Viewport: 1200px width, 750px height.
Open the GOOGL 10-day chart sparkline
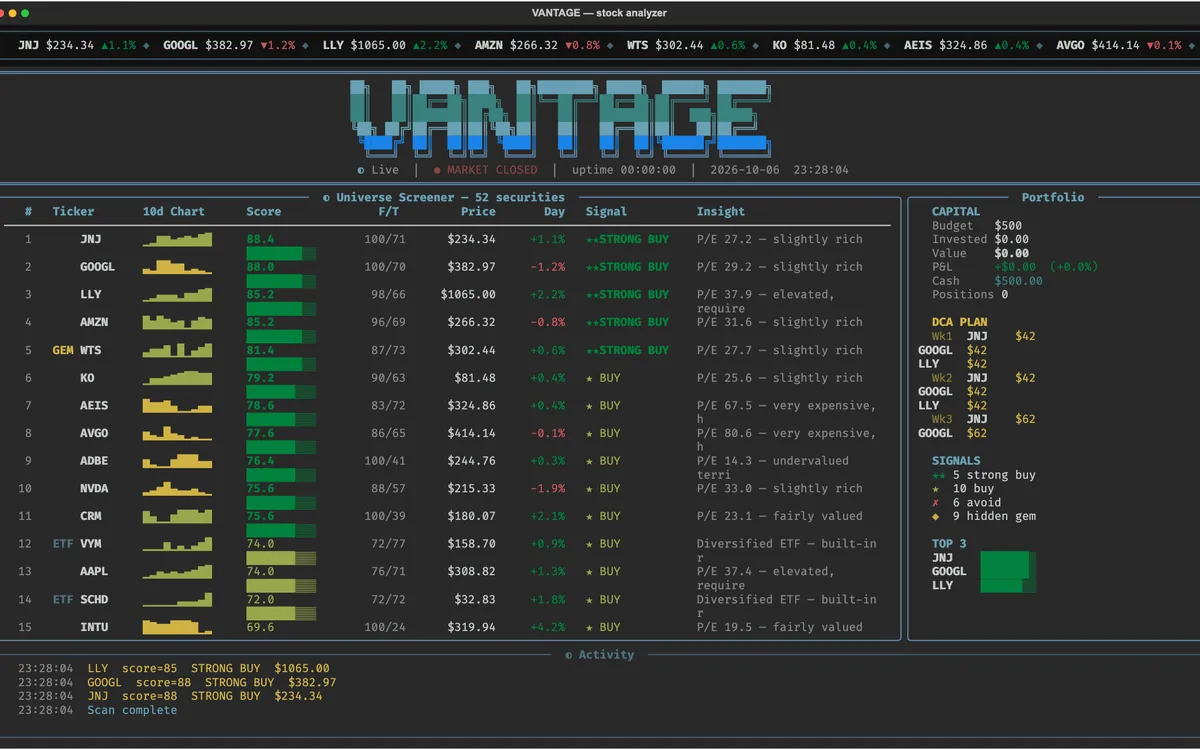(x=177, y=267)
